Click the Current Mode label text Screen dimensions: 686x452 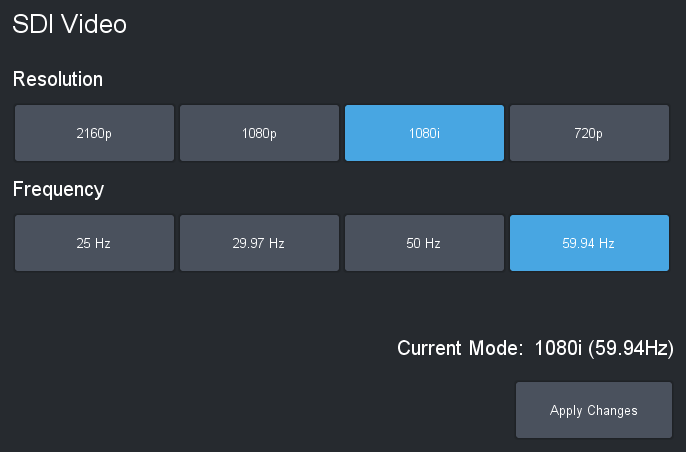pyautogui.click(x=460, y=349)
